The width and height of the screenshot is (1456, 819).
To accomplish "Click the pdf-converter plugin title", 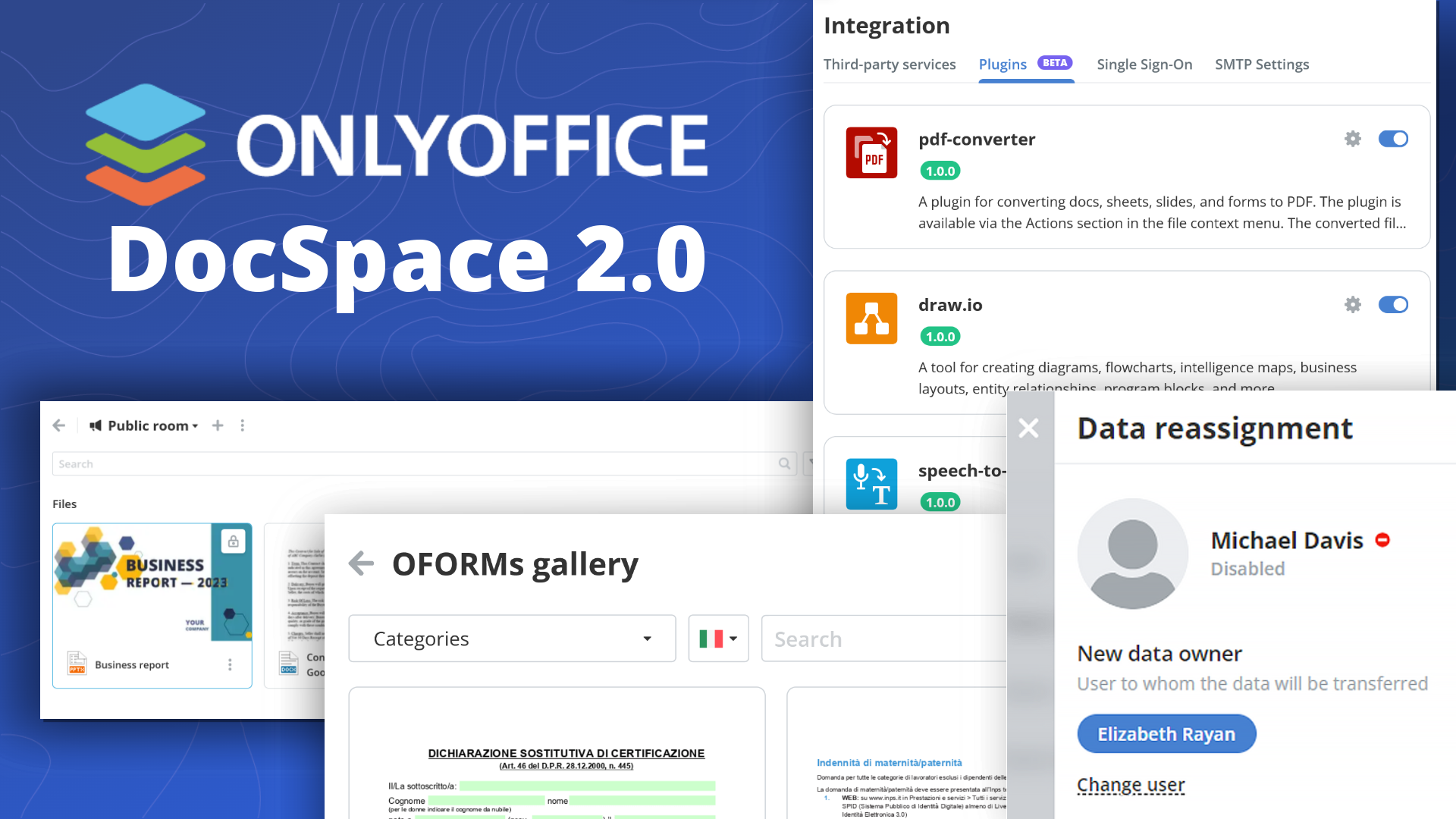I will coord(977,140).
